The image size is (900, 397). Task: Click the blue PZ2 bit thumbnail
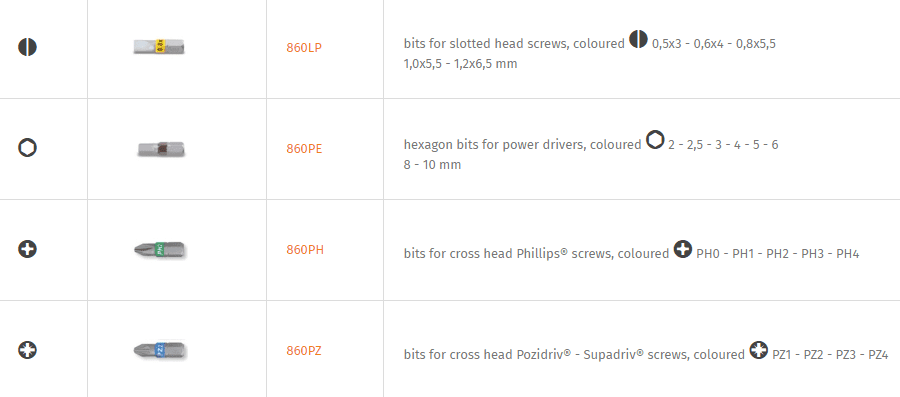(160, 350)
